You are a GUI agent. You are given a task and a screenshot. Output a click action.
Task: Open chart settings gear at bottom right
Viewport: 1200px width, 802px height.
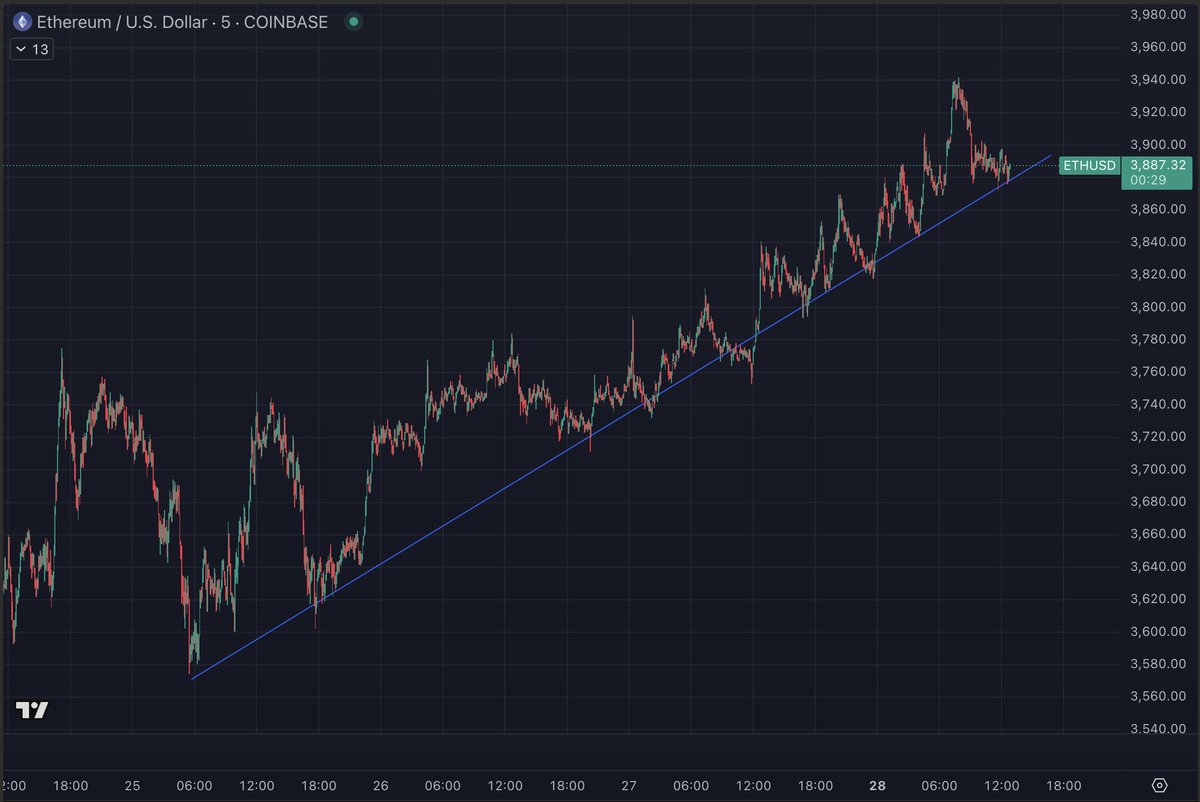coord(1160,785)
